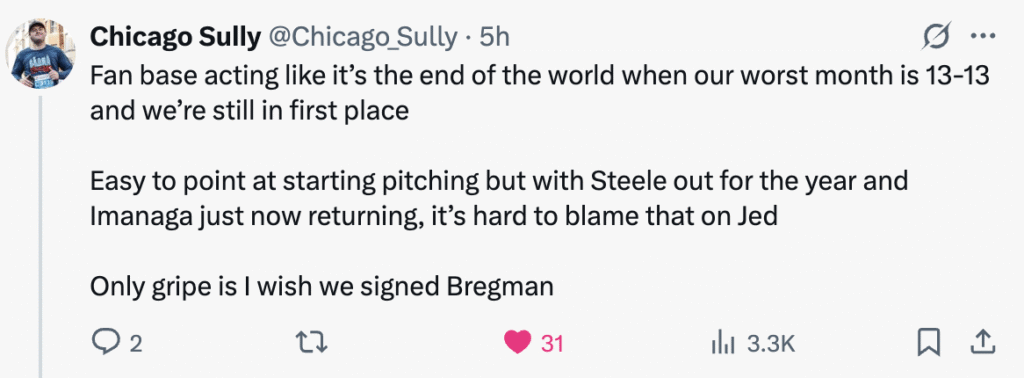Viewport: 1024px width, 378px height.
Task: Click the 'Only gripe is I wish' line
Action: 321,287
